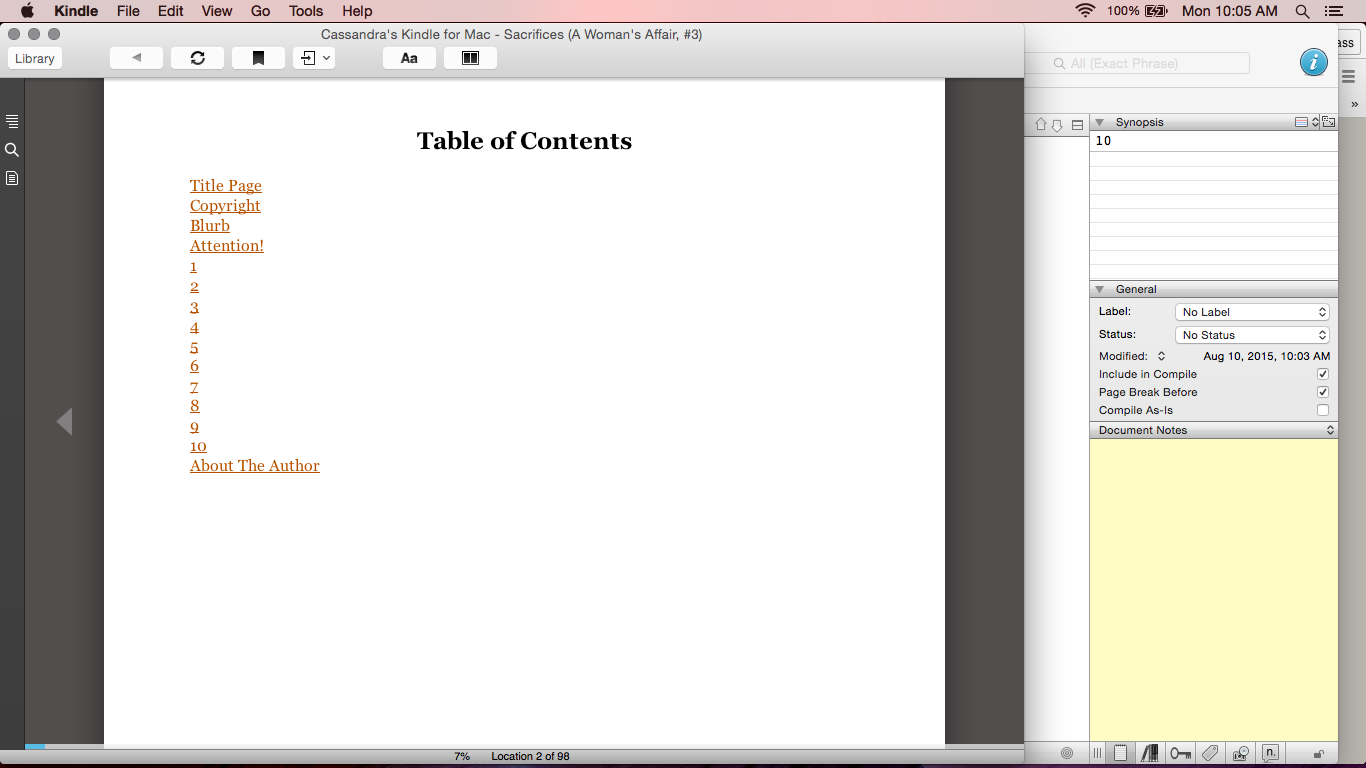The image size is (1366, 768).
Task: Open the Status dropdown showing No Status
Action: 1252,335
